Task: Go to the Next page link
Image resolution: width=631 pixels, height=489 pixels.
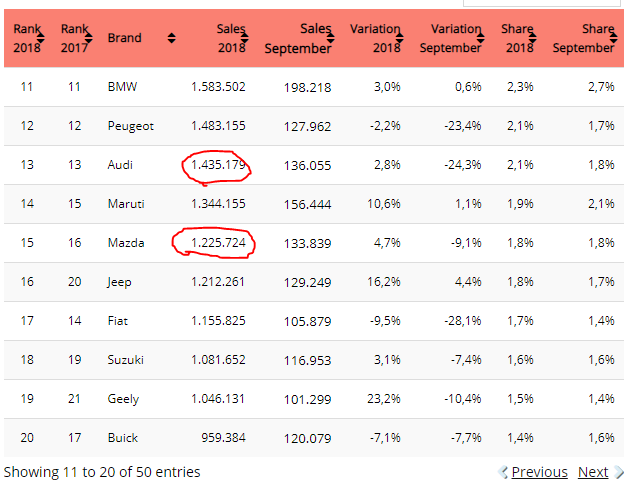Action: tap(593, 472)
